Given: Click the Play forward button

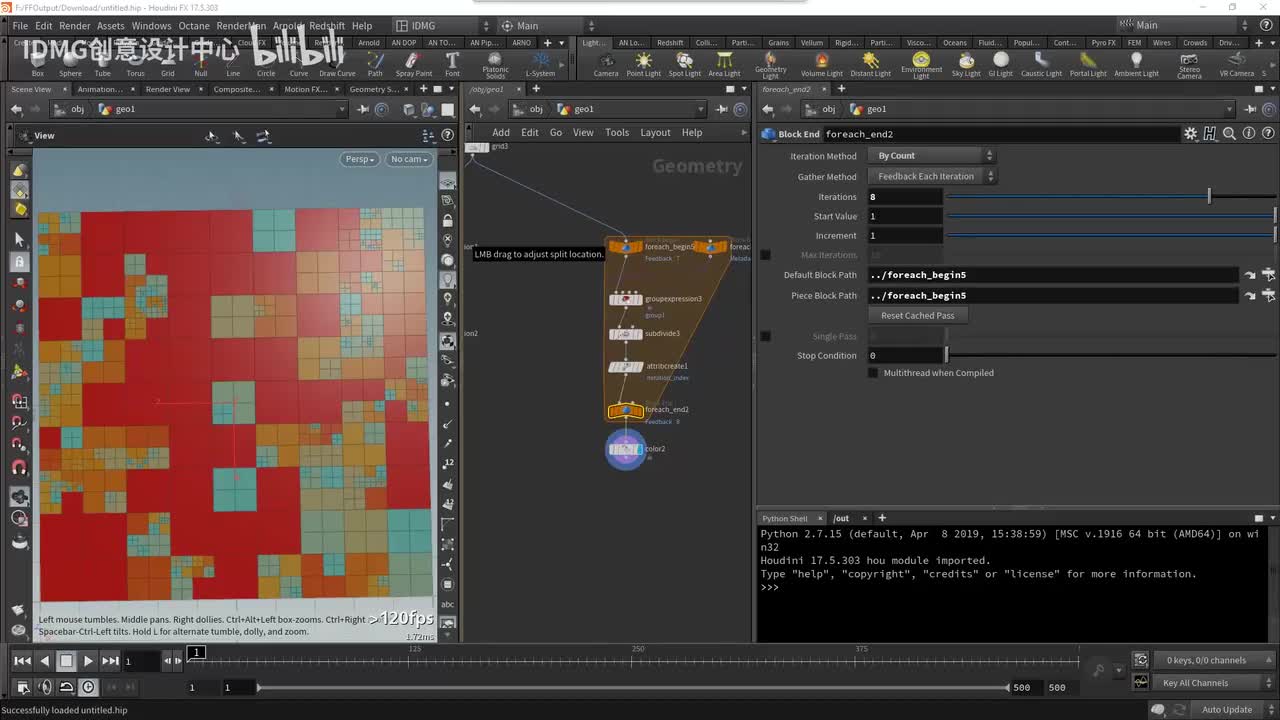Looking at the screenshot, I should (x=88, y=661).
